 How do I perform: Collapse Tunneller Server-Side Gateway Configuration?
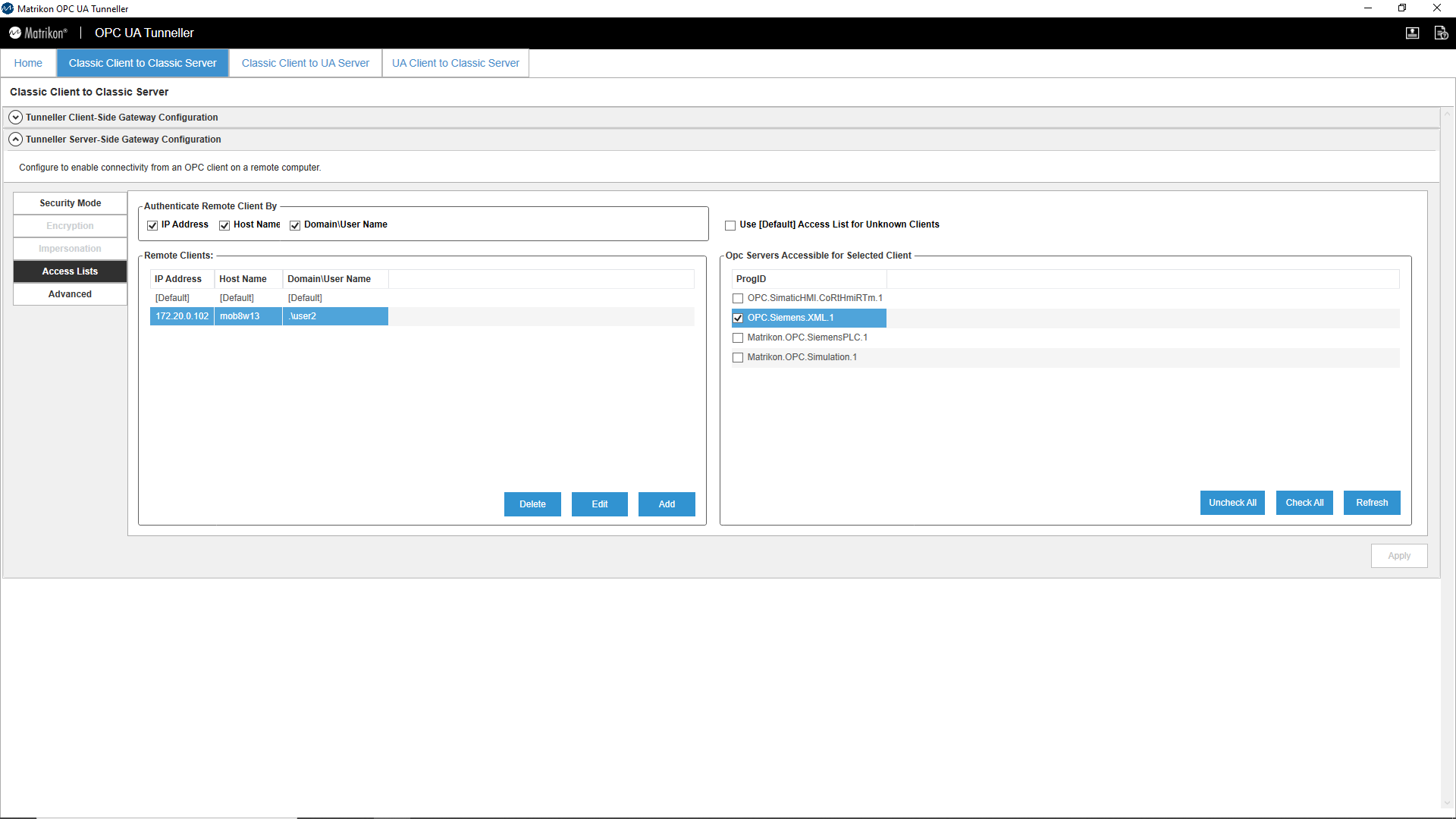tap(15, 140)
